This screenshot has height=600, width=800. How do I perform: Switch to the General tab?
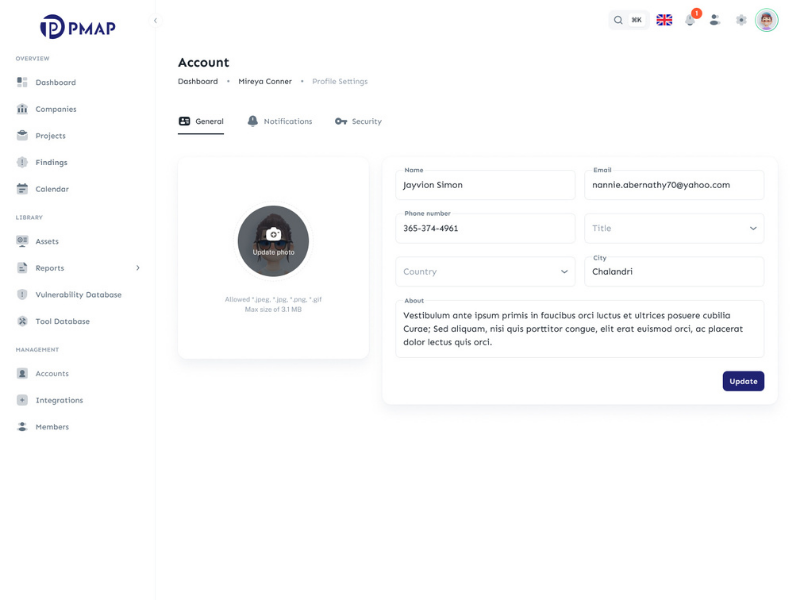(x=201, y=121)
